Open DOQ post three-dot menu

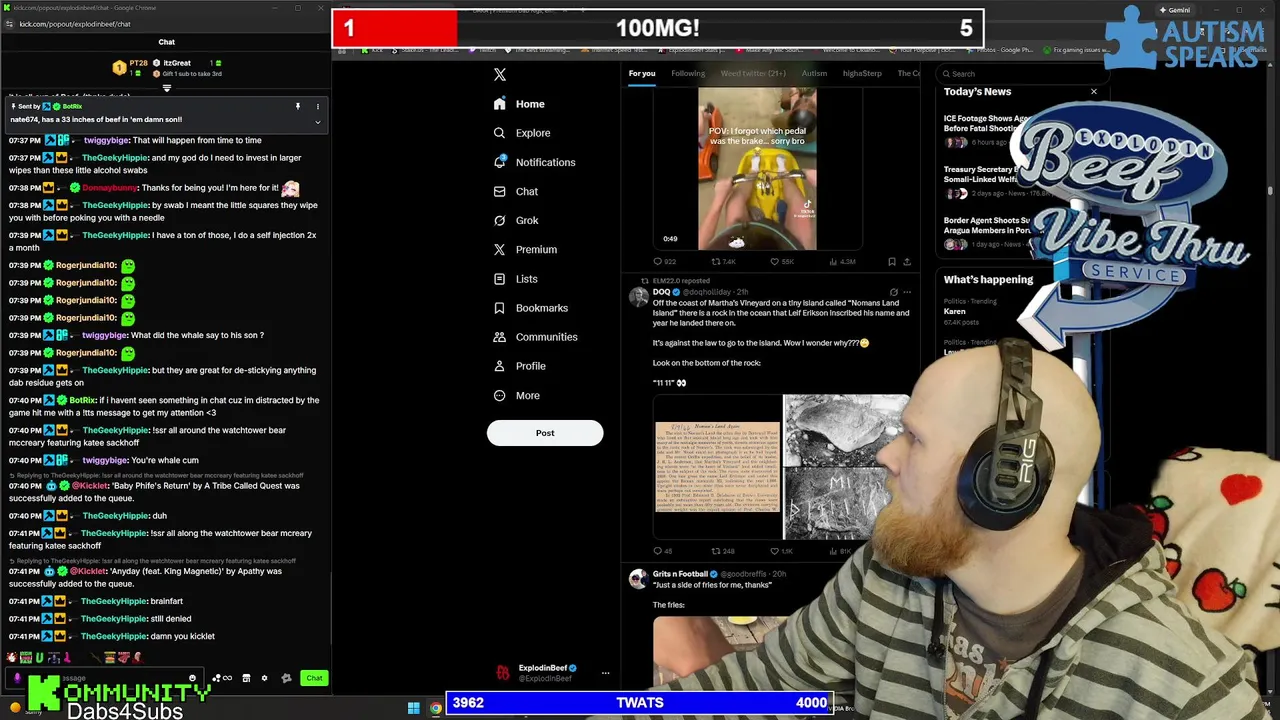(x=907, y=292)
